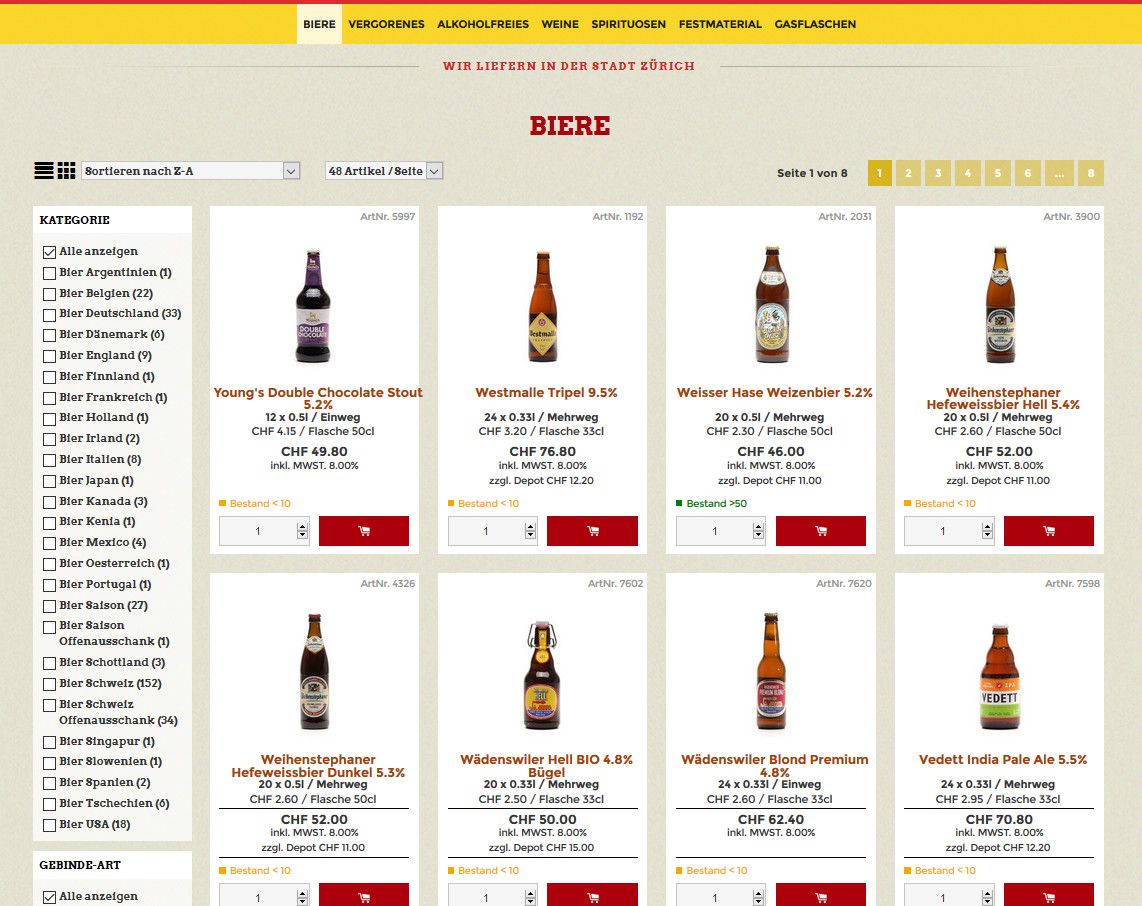Open the Vergorenes menu

[386, 24]
